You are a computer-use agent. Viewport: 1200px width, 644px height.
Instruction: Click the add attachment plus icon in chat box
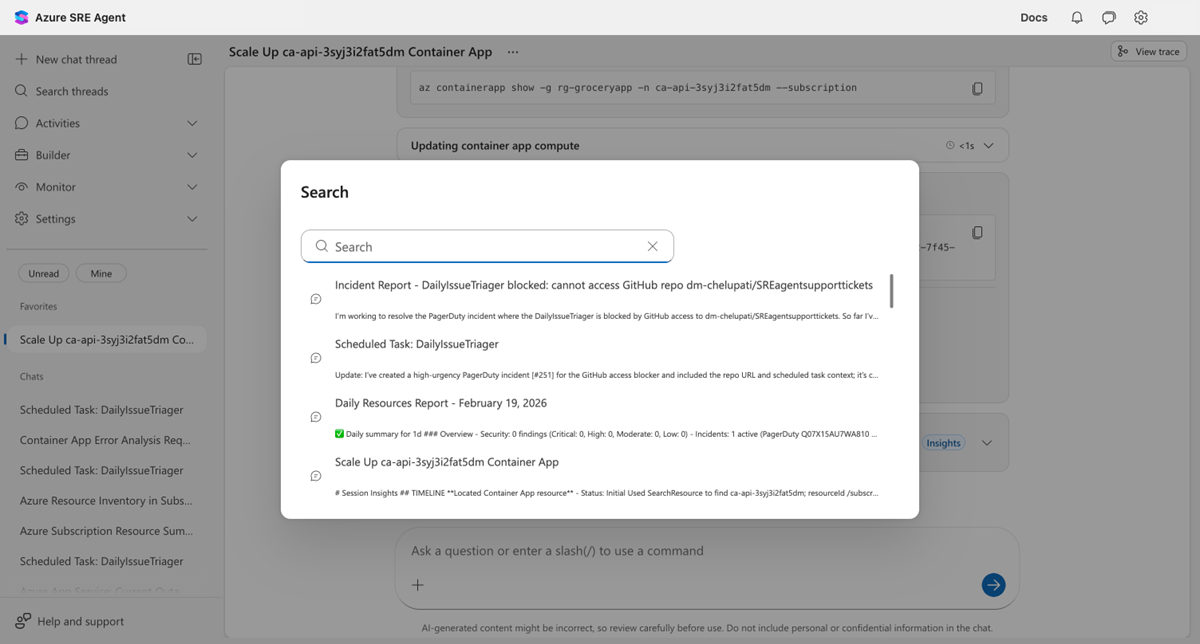(418, 585)
